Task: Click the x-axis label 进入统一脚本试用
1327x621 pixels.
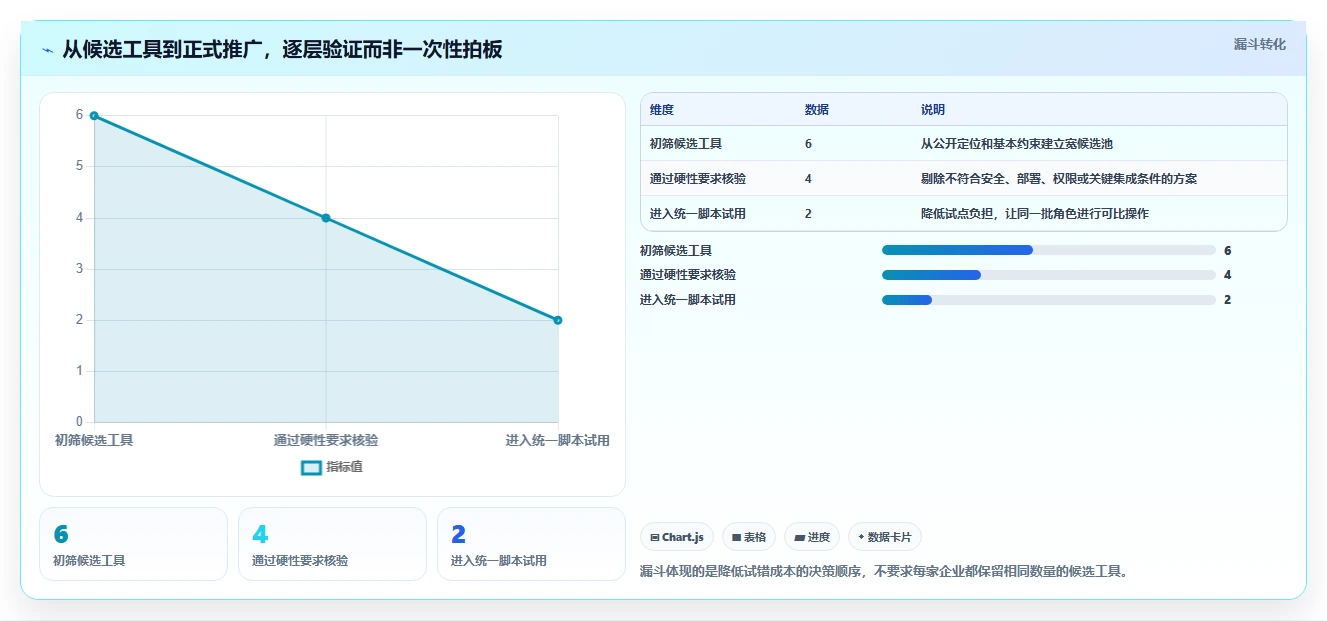Action: 557,440
